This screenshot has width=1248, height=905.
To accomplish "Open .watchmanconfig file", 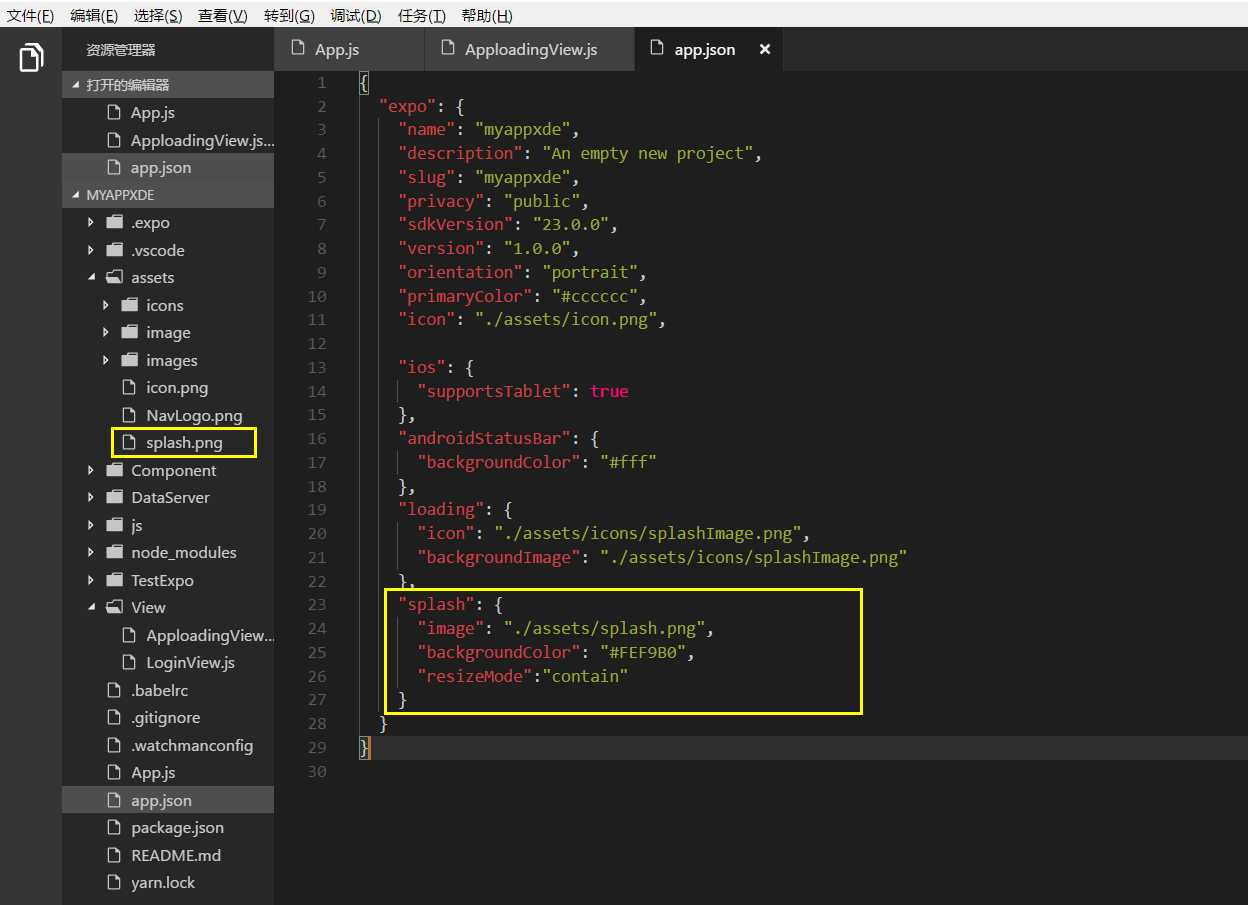I will [168, 745].
